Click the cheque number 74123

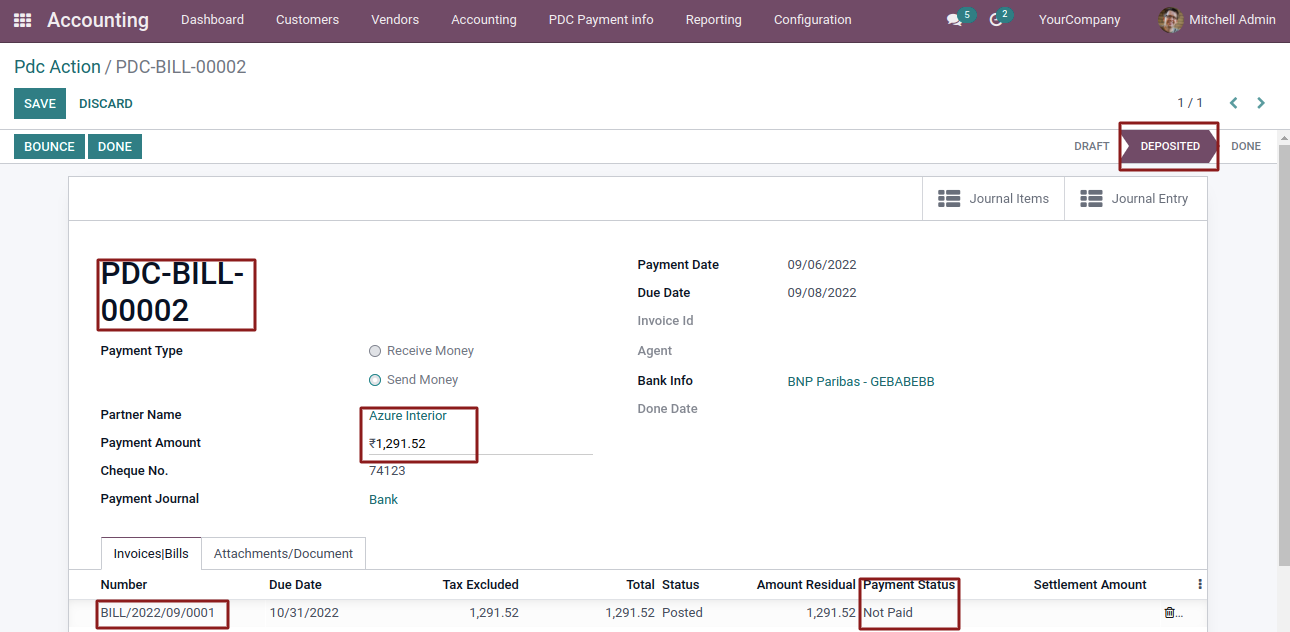387,471
